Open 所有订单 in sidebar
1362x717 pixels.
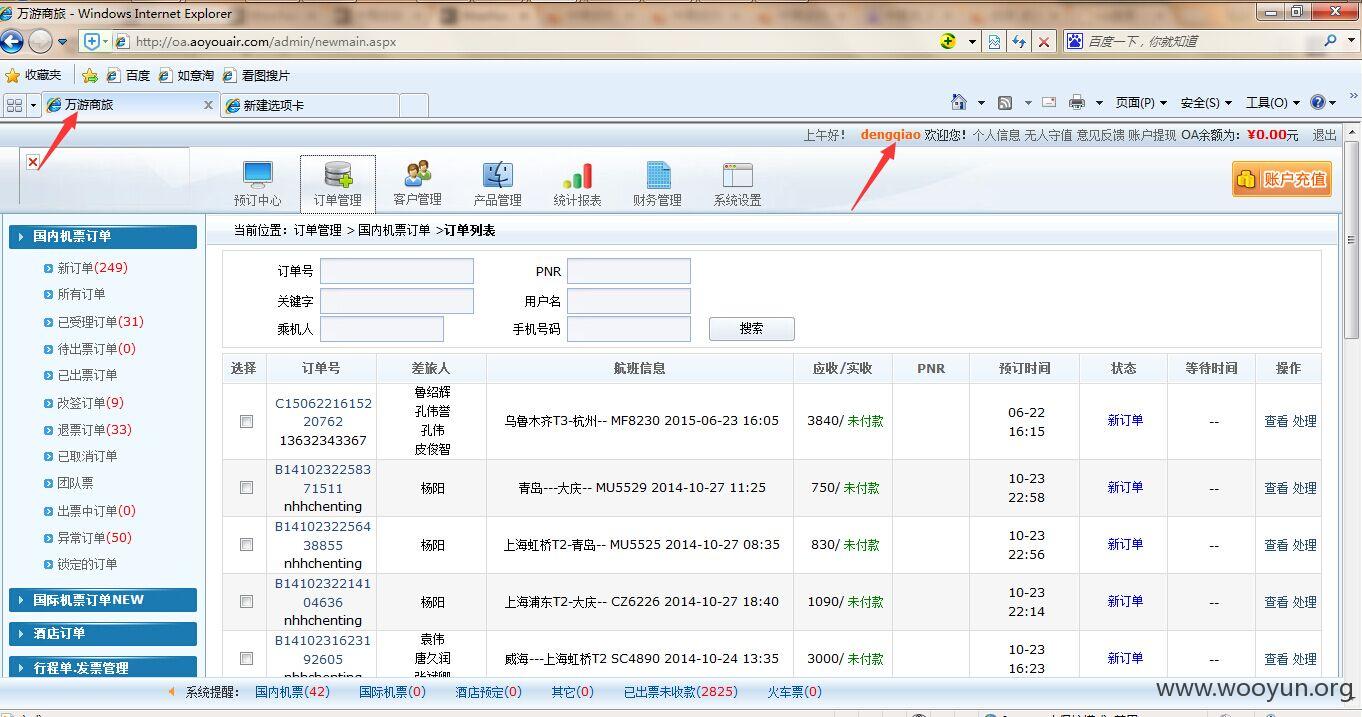click(x=81, y=294)
